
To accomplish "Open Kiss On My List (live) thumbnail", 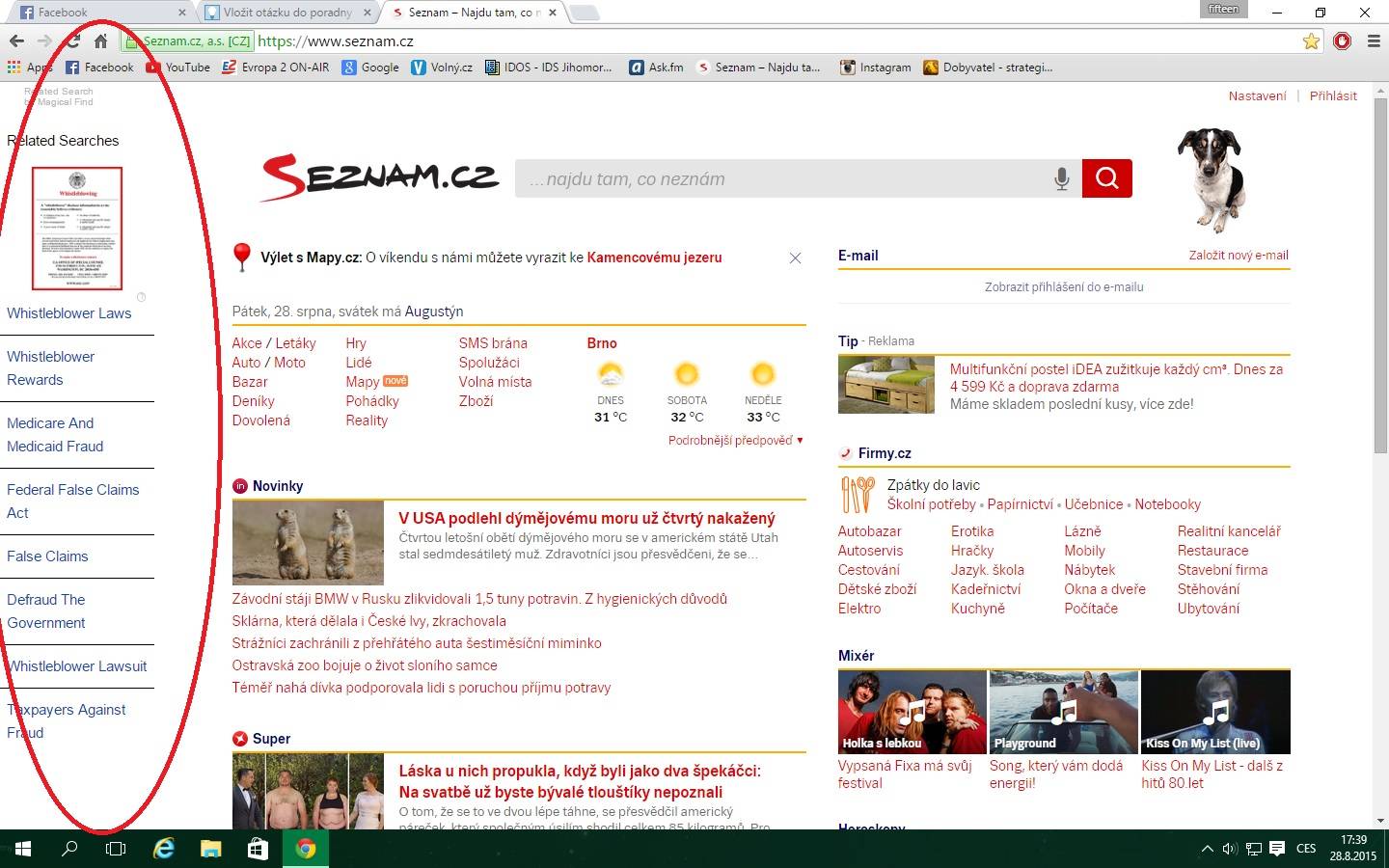I will 1215,712.
